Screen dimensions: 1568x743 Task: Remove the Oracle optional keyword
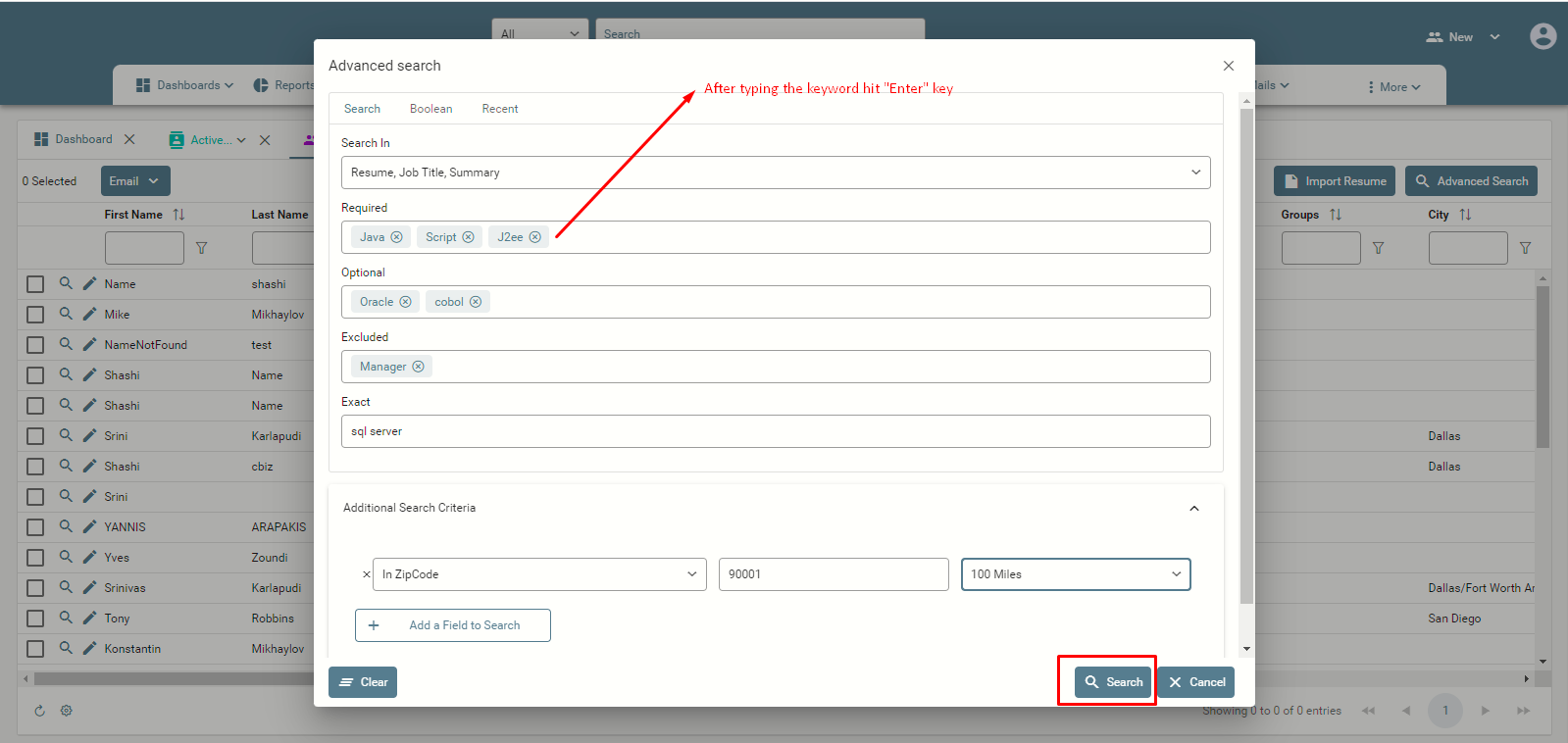405,302
